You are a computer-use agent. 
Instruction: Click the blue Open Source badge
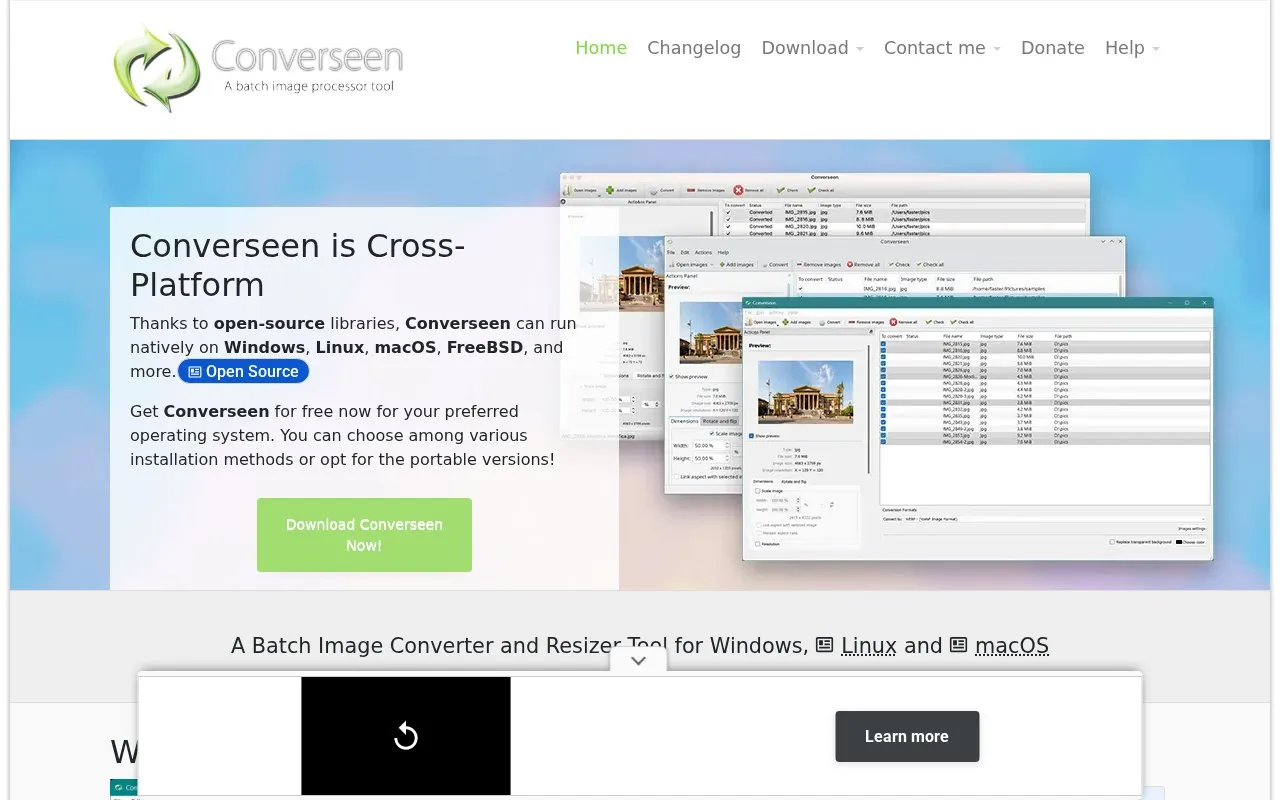(244, 371)
